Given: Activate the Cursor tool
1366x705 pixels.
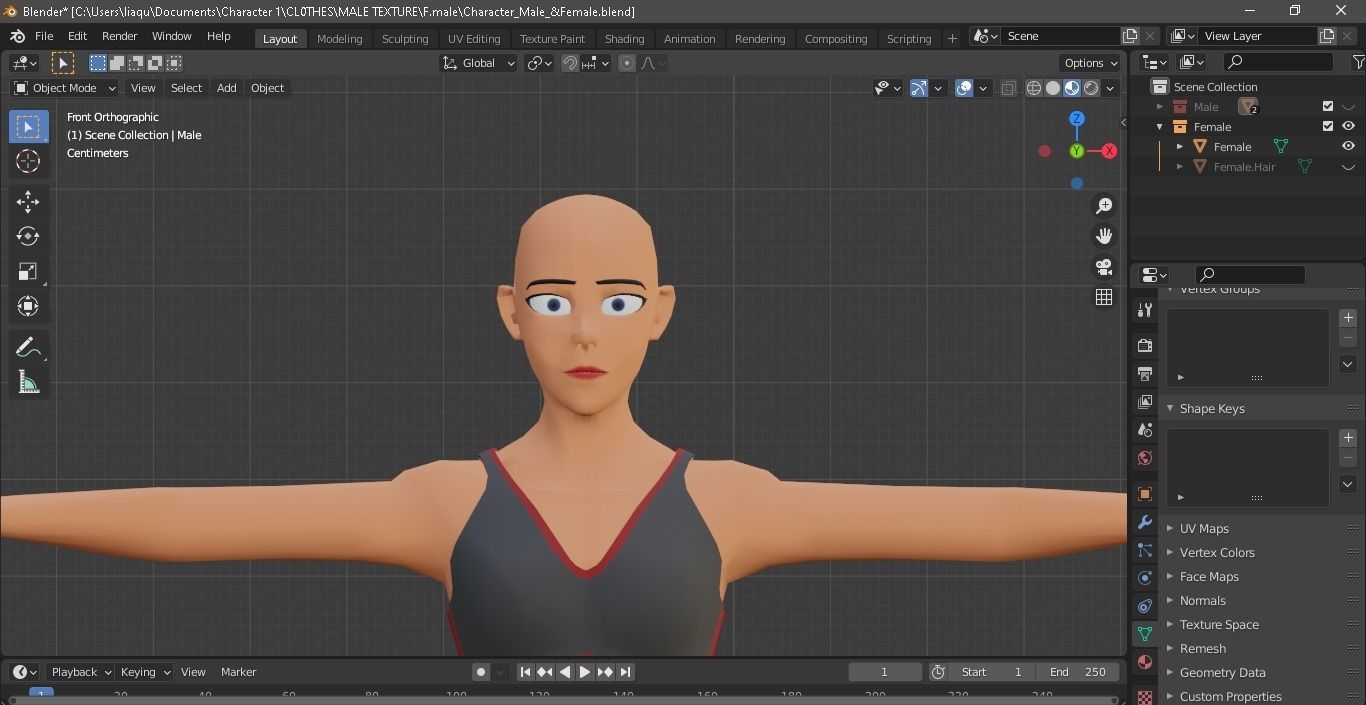Looking at the screenshot, I should [x=28, y=161].
